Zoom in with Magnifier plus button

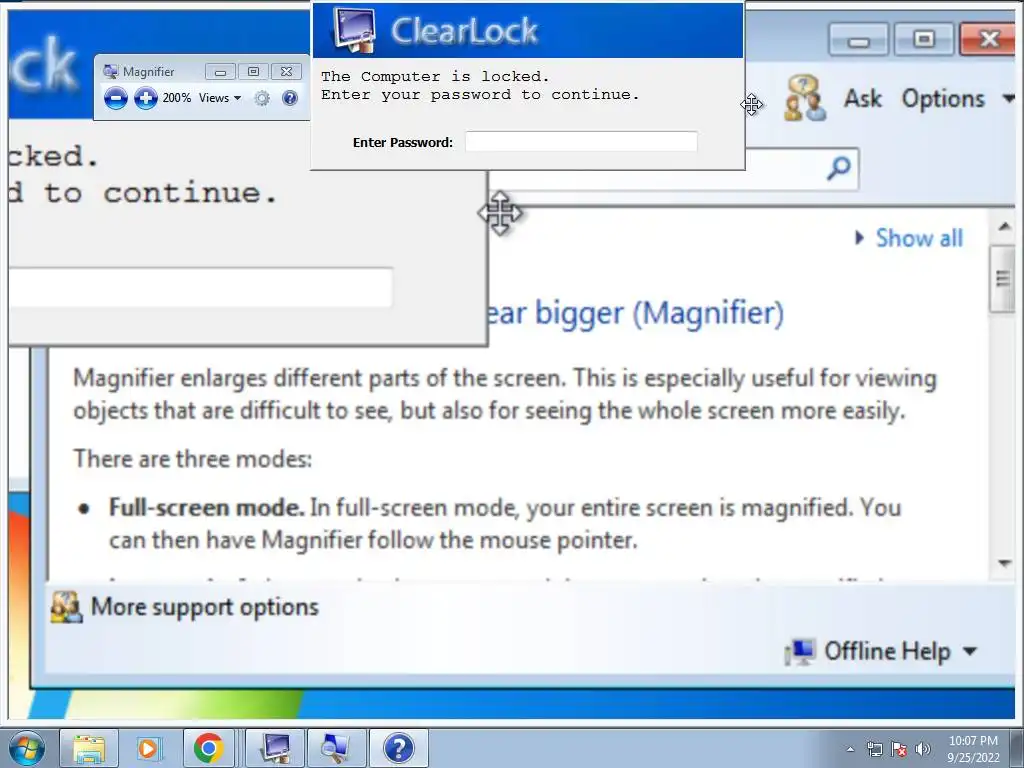tap(146, 99)
